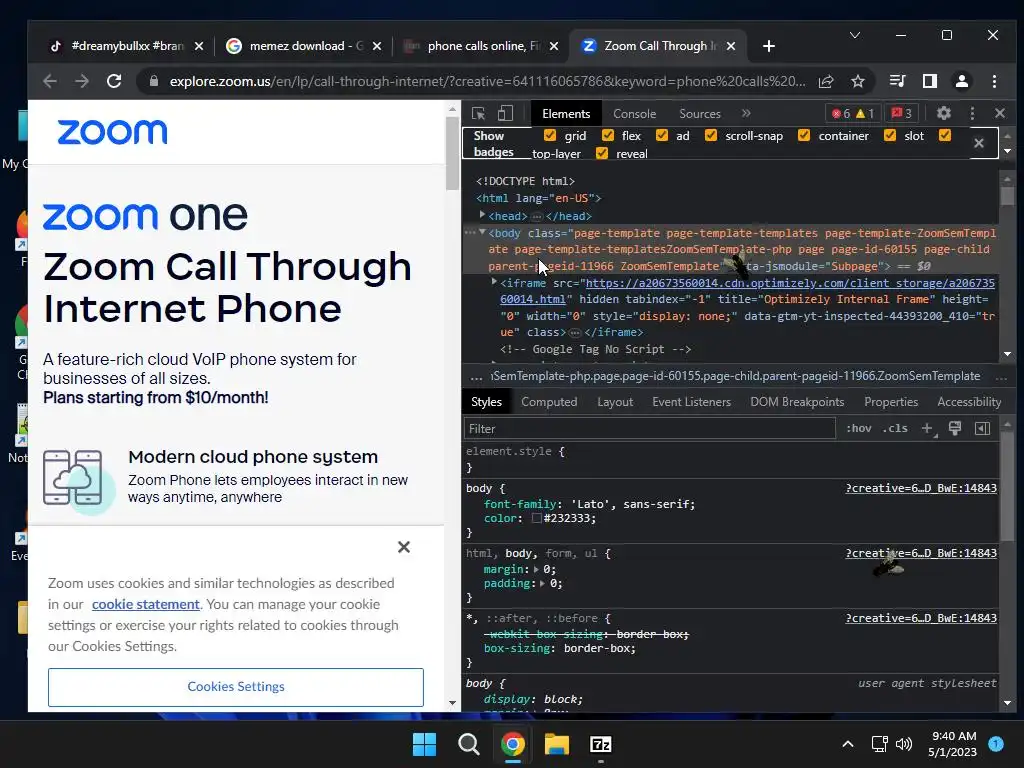Screen dimensions: 1024x768
Task: Open the cookie statement link
Action: tap(146, 604)
